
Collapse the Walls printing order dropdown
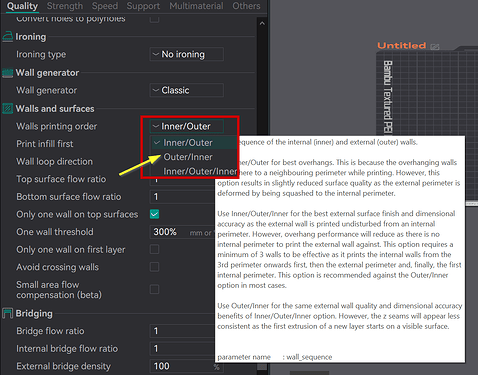coord(187,126)
